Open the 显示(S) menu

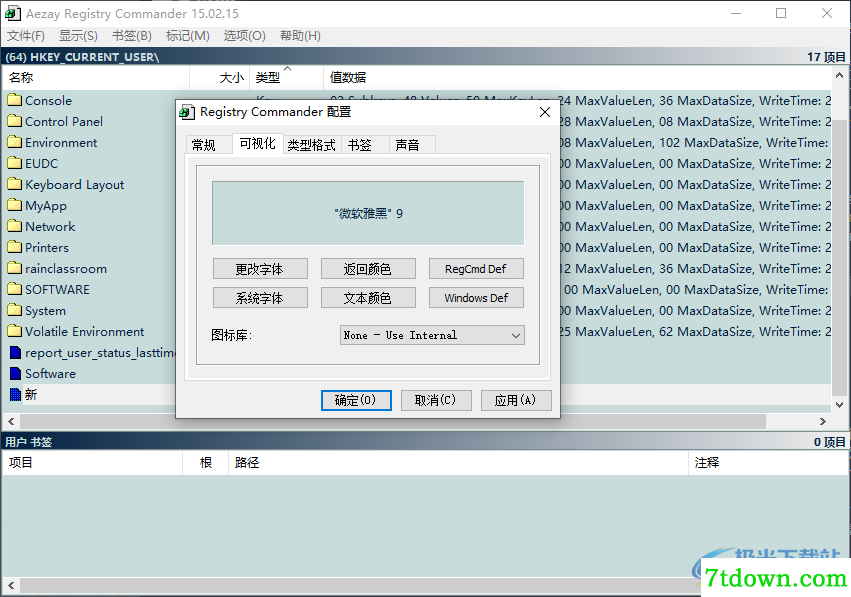click(78, 36)
